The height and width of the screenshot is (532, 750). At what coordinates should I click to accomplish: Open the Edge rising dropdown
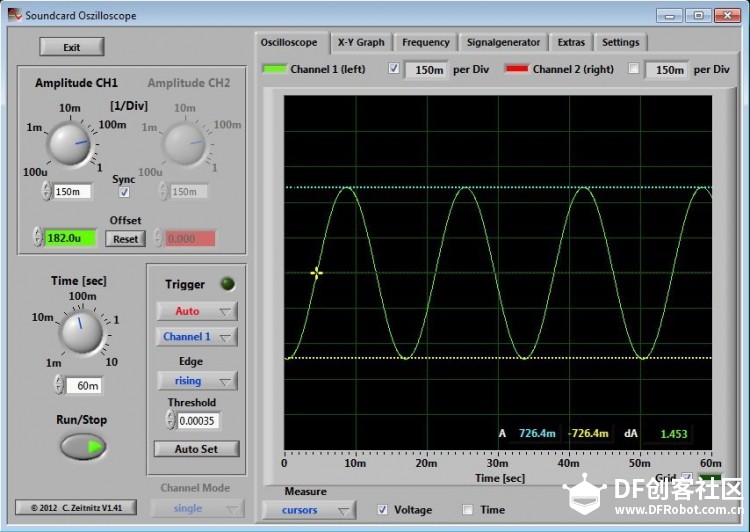click(x=197, y=381)
